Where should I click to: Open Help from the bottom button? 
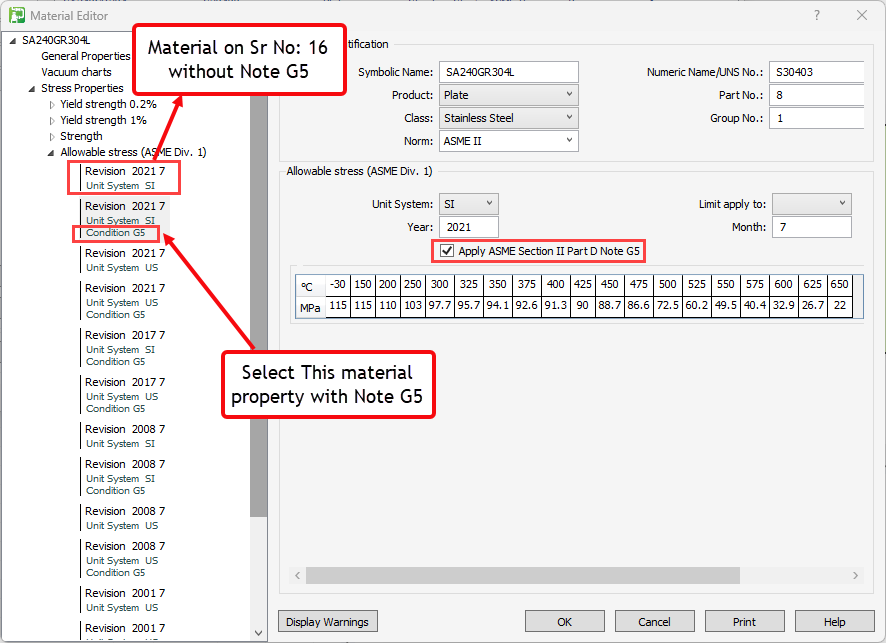click(834, 622)
